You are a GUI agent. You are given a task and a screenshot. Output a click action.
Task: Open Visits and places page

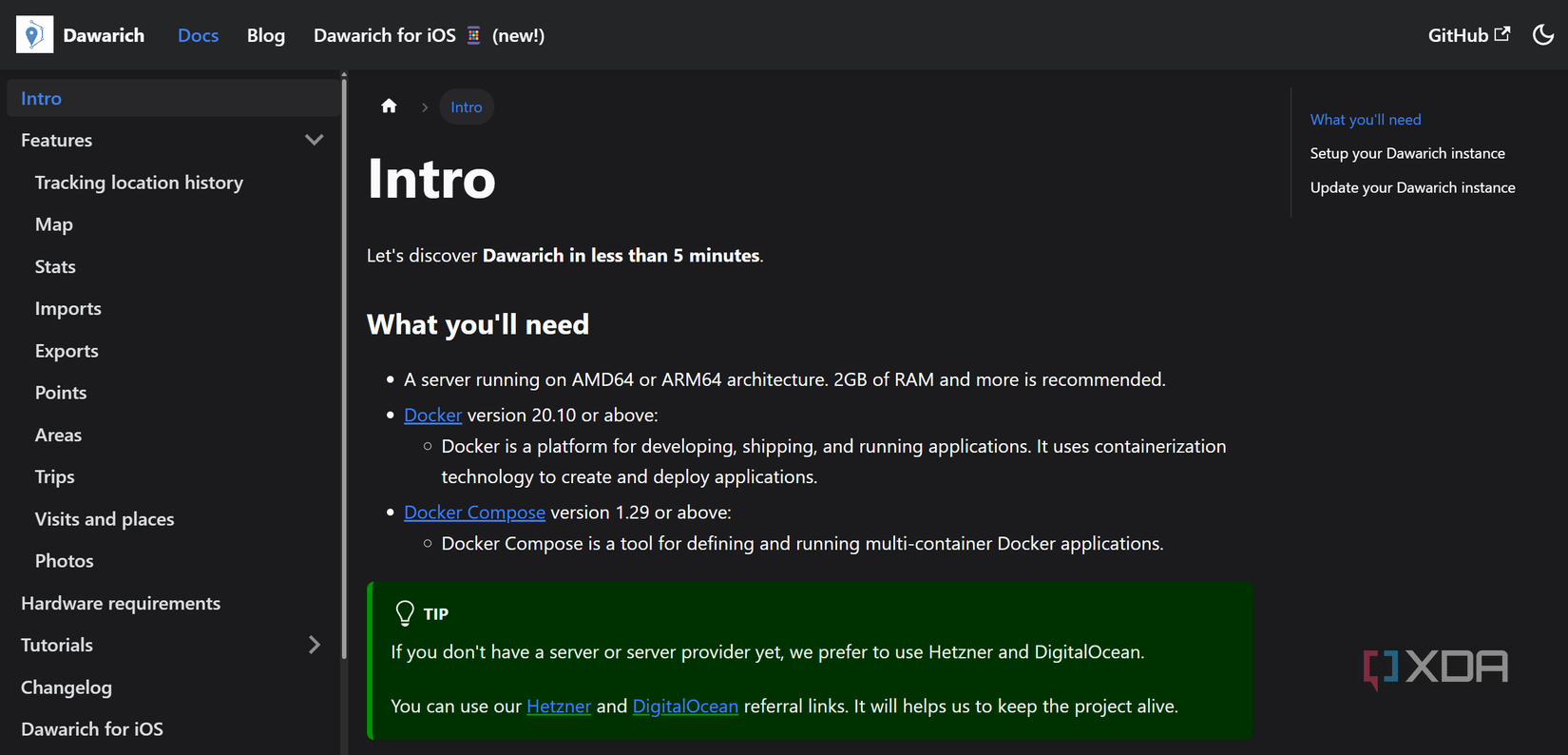tap(105, 519)
